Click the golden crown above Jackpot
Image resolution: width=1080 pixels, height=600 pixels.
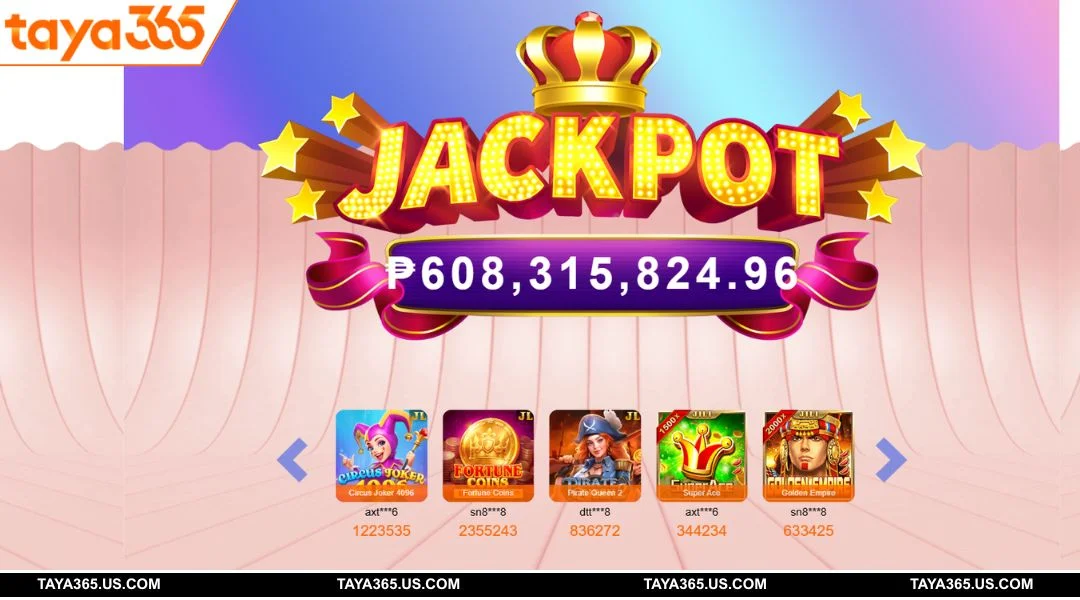coord(588,62)
